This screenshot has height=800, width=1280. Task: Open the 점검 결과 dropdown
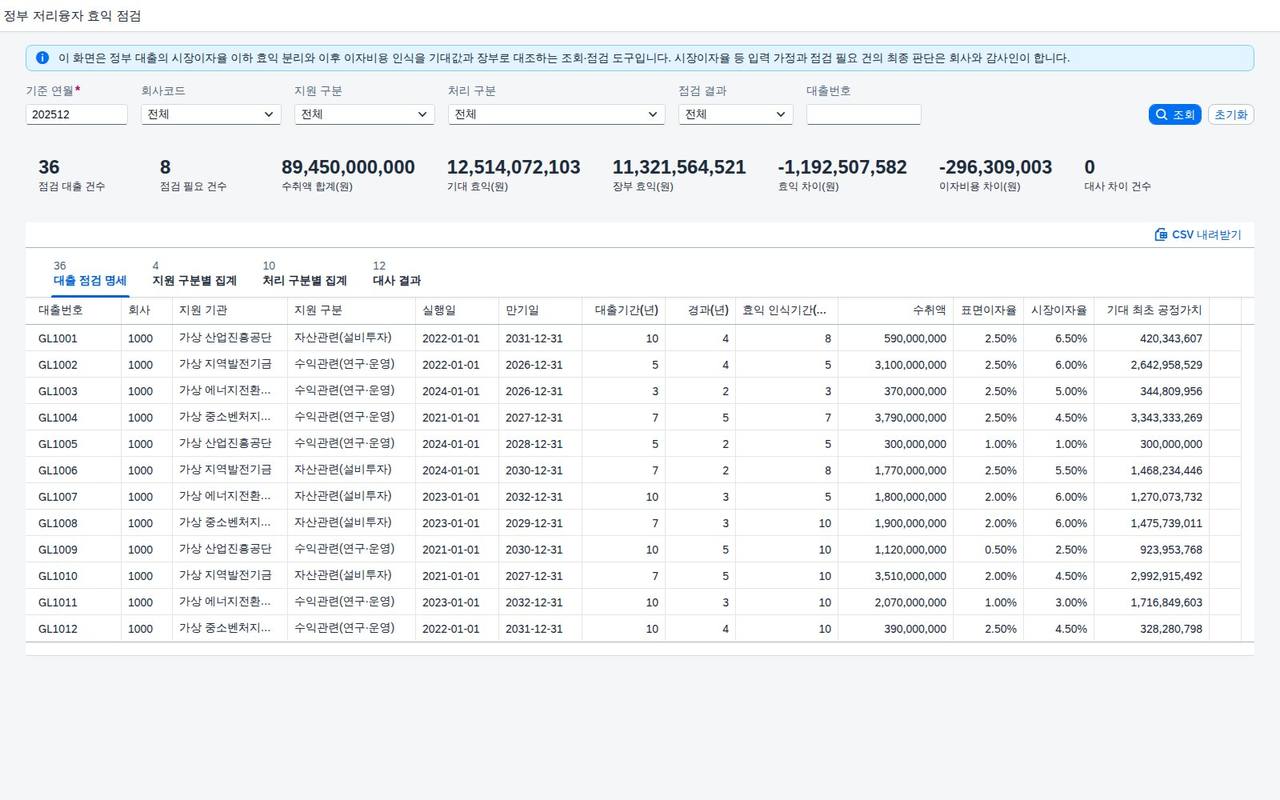[x=735, y=115]
